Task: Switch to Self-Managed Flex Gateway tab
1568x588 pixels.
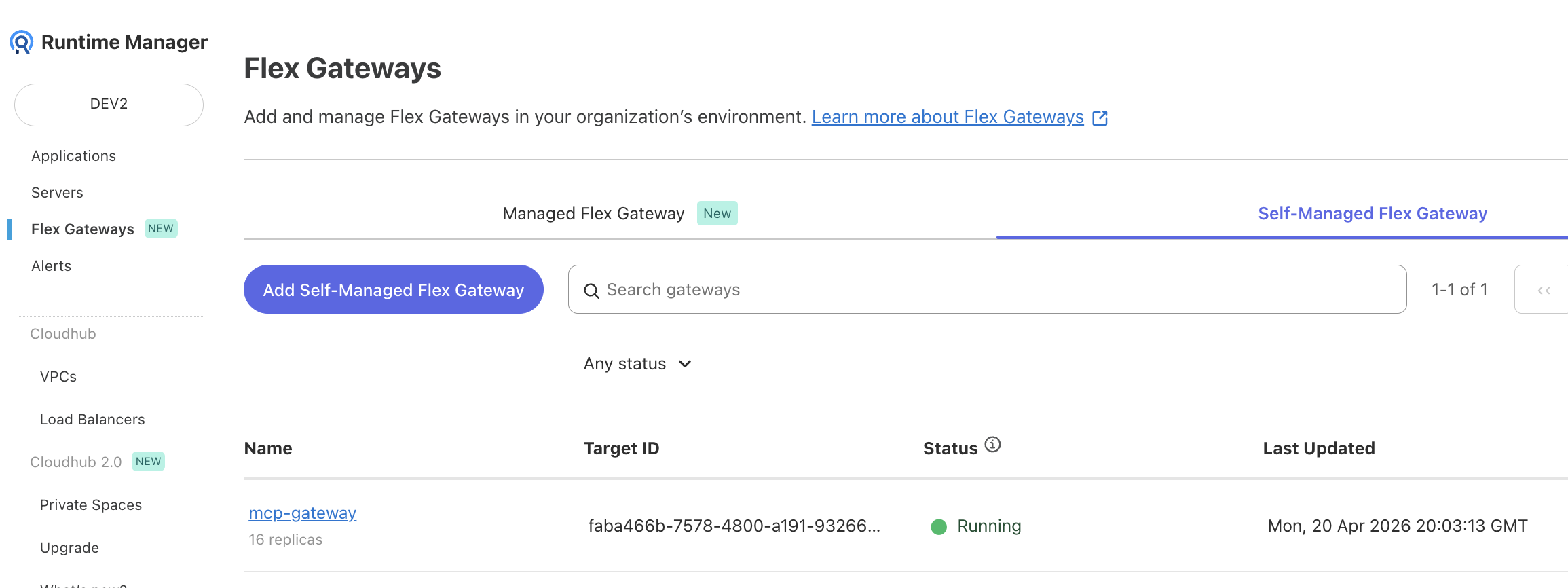Action: click(x=1373, y=213)
